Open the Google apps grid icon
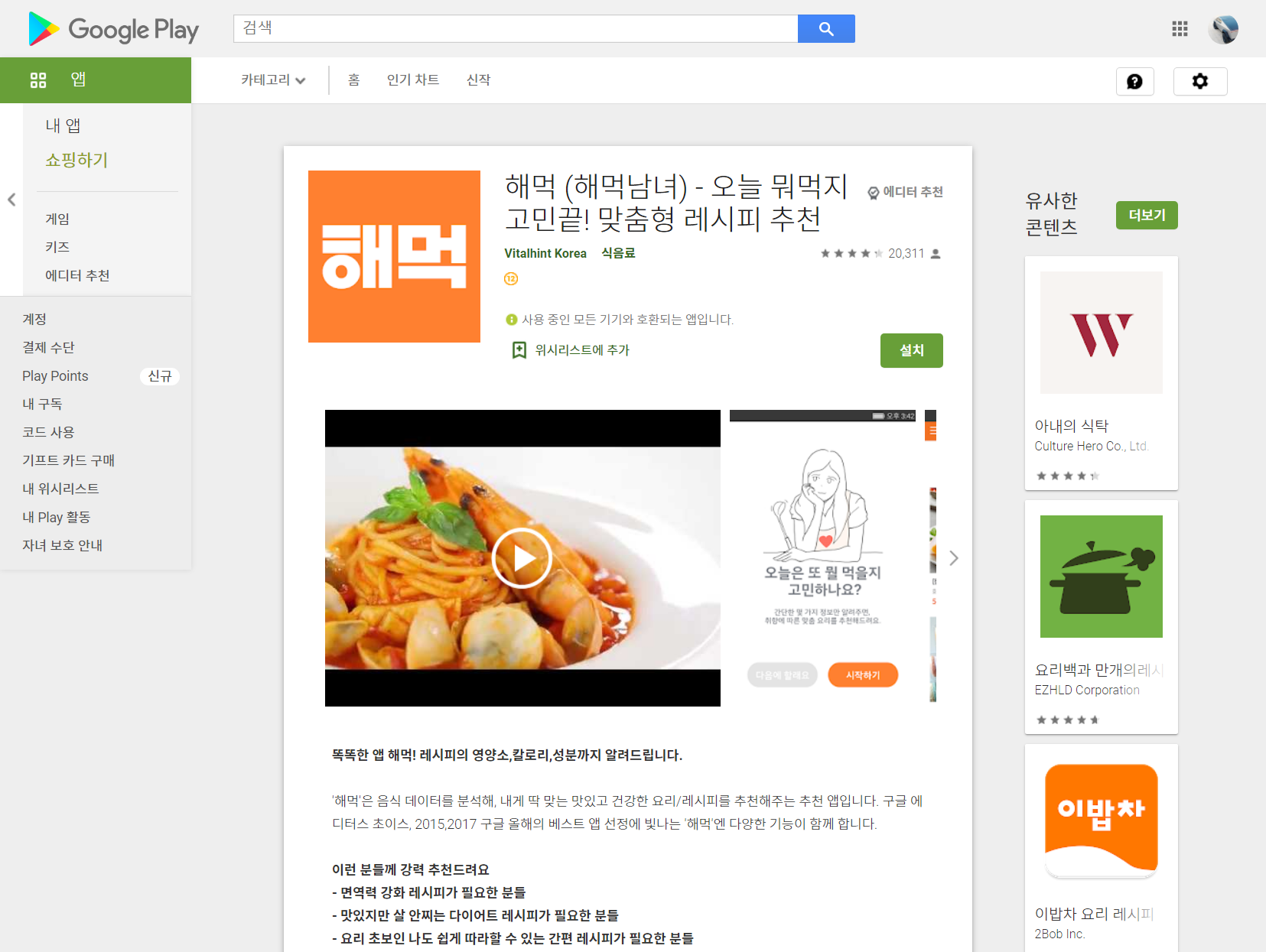This screenshot has width=1266, height=952. pos(1180,29)
